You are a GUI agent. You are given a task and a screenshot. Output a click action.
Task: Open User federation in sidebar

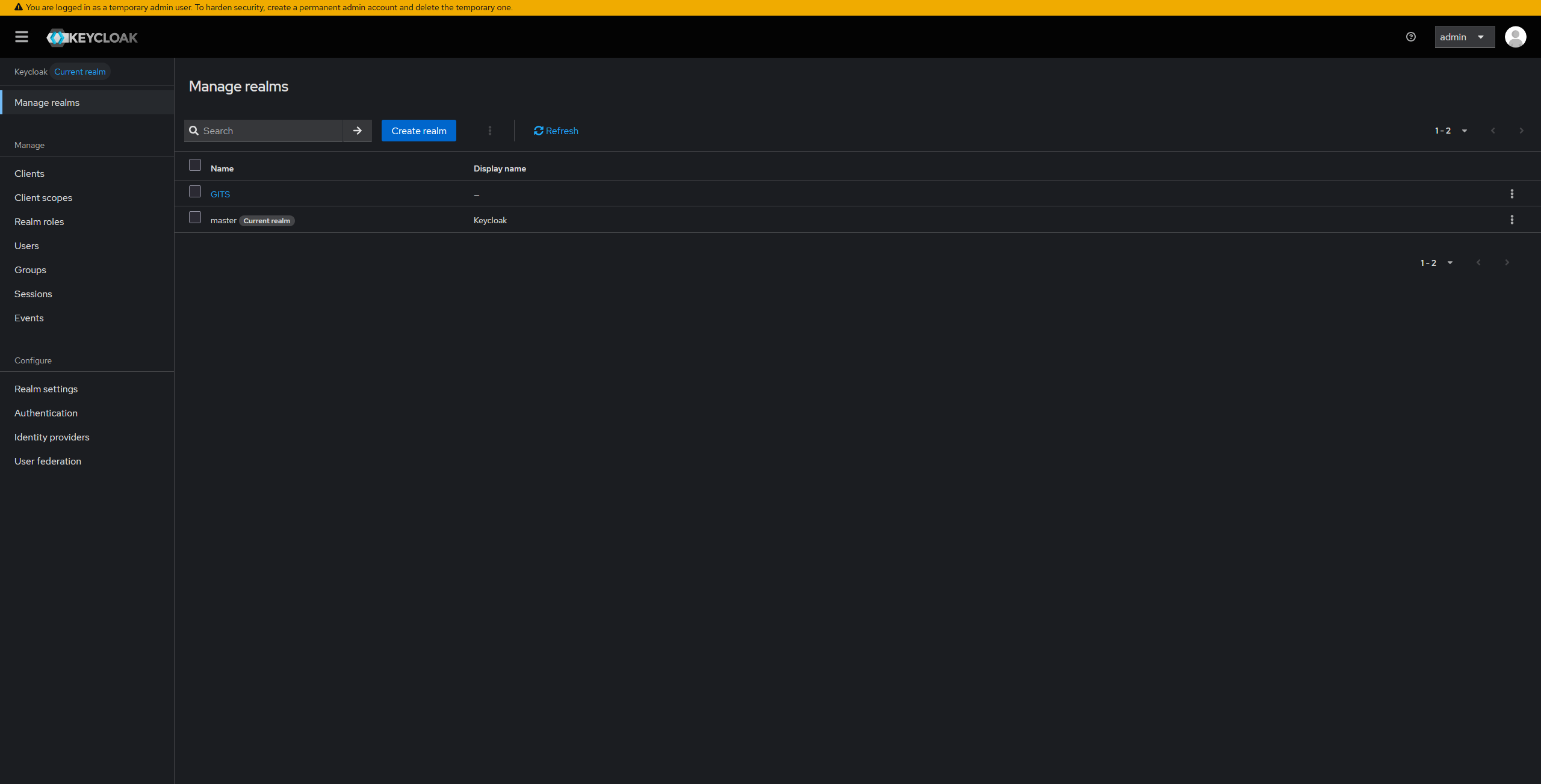(87, 461)
